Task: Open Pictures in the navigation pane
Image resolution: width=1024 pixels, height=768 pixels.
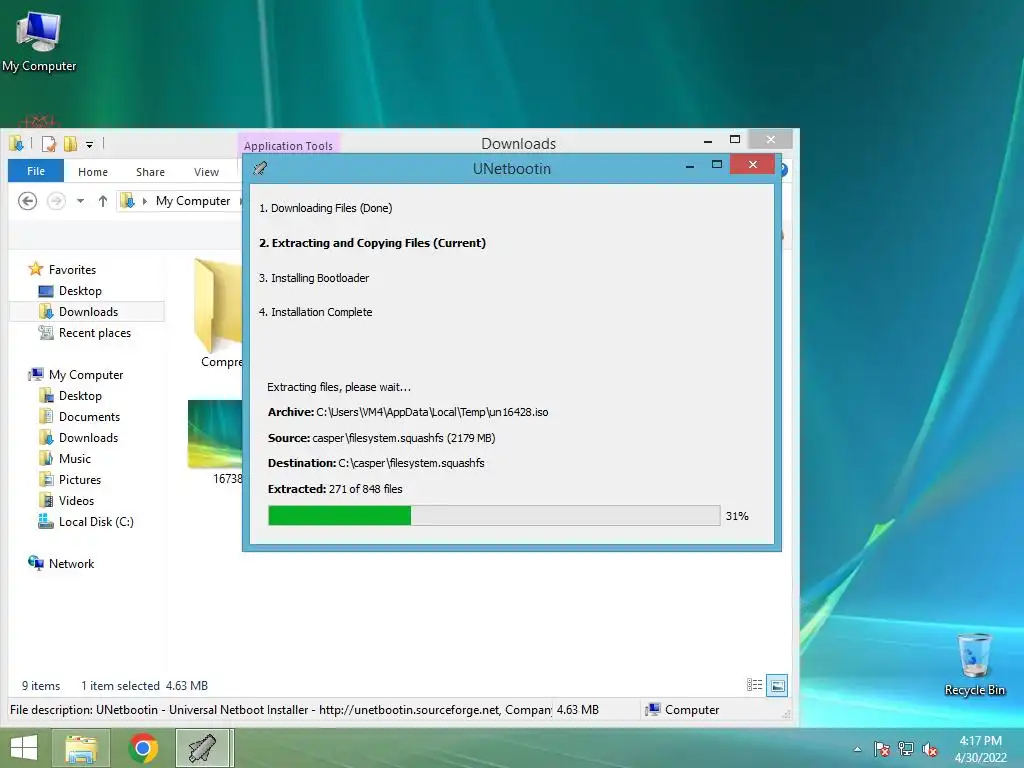Action: coord(80,479)
